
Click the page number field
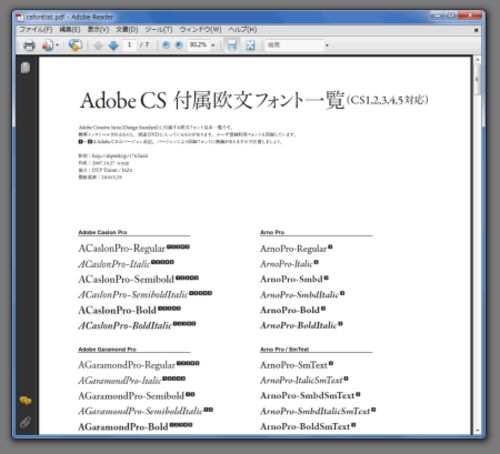coord(130,45)
